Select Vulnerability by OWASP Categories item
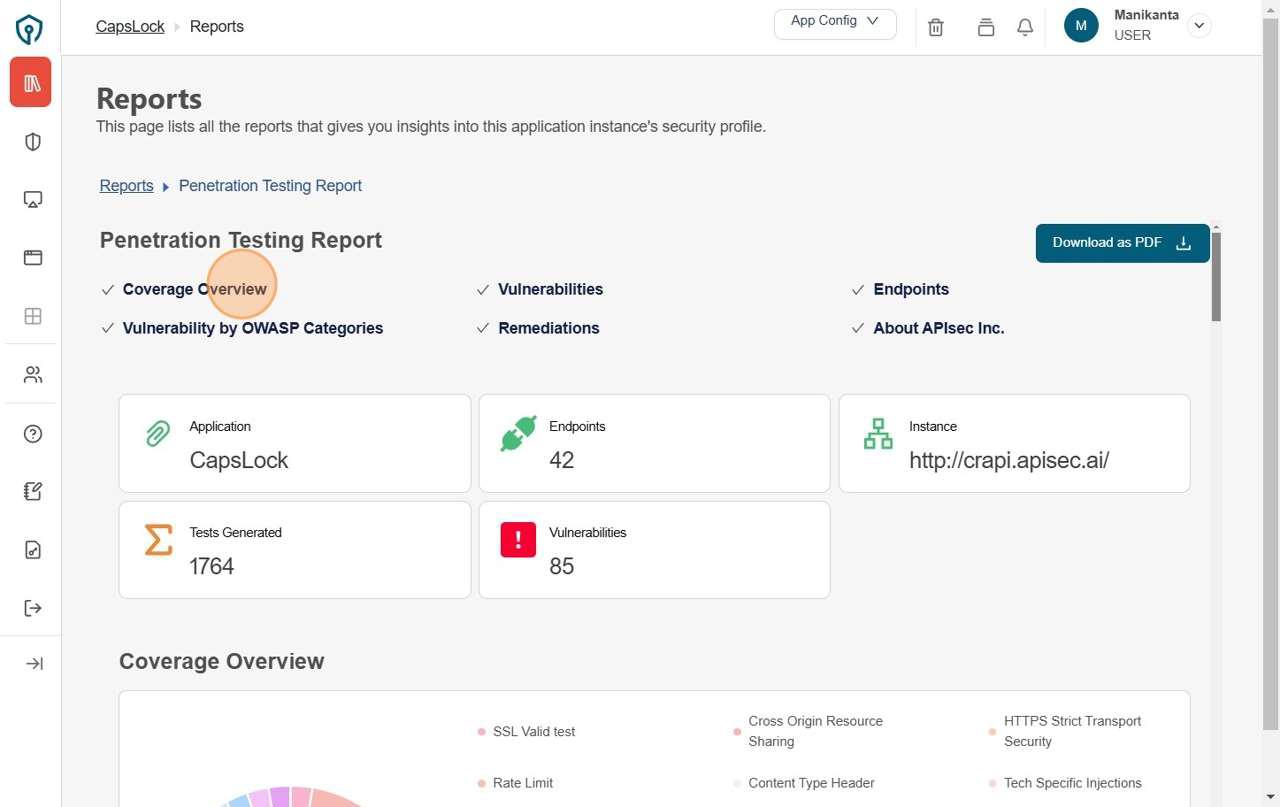This screenshot has width=1280, height=807. click(252, 328)
